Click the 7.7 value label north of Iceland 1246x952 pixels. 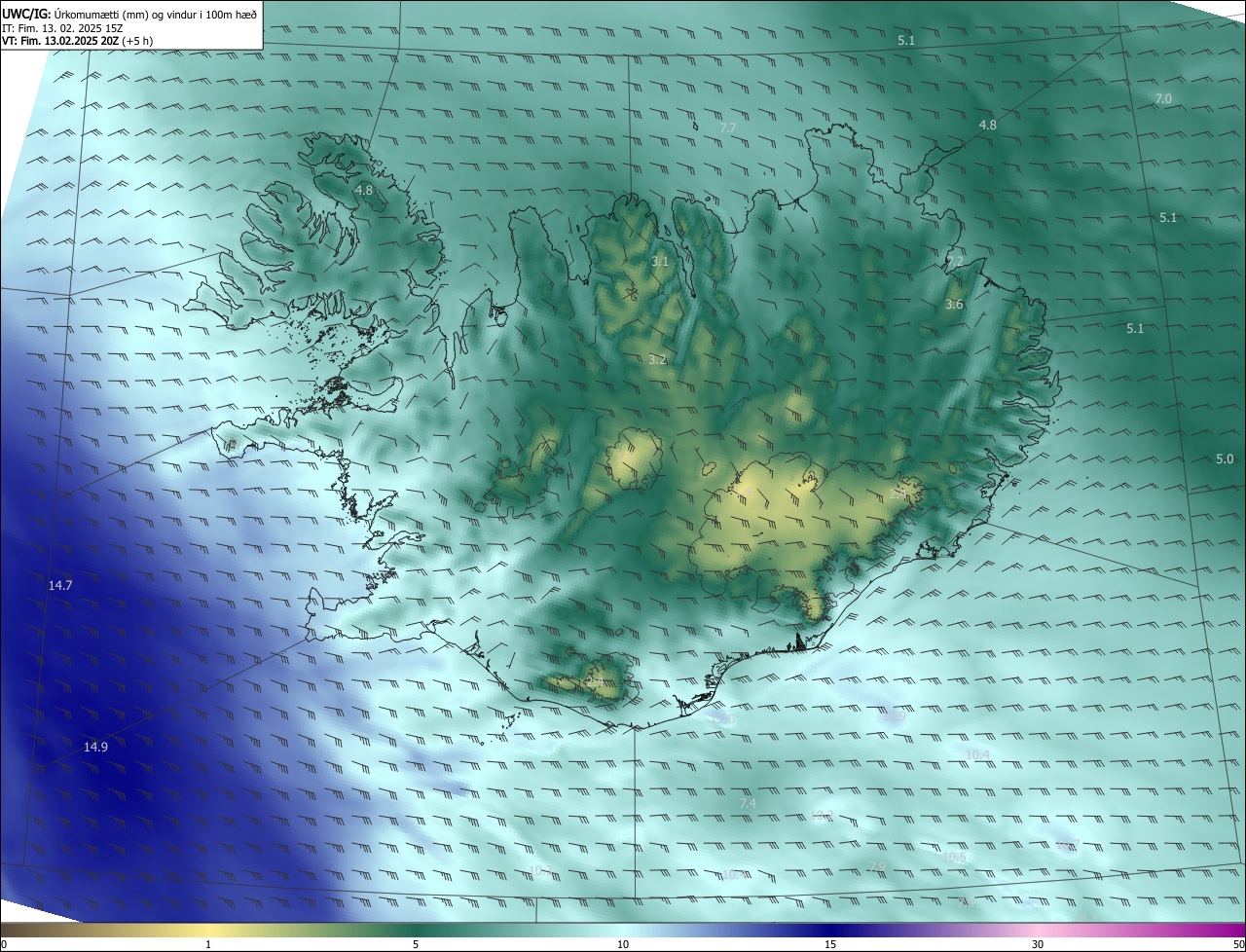pyautogui.click(x=727, y=128)
